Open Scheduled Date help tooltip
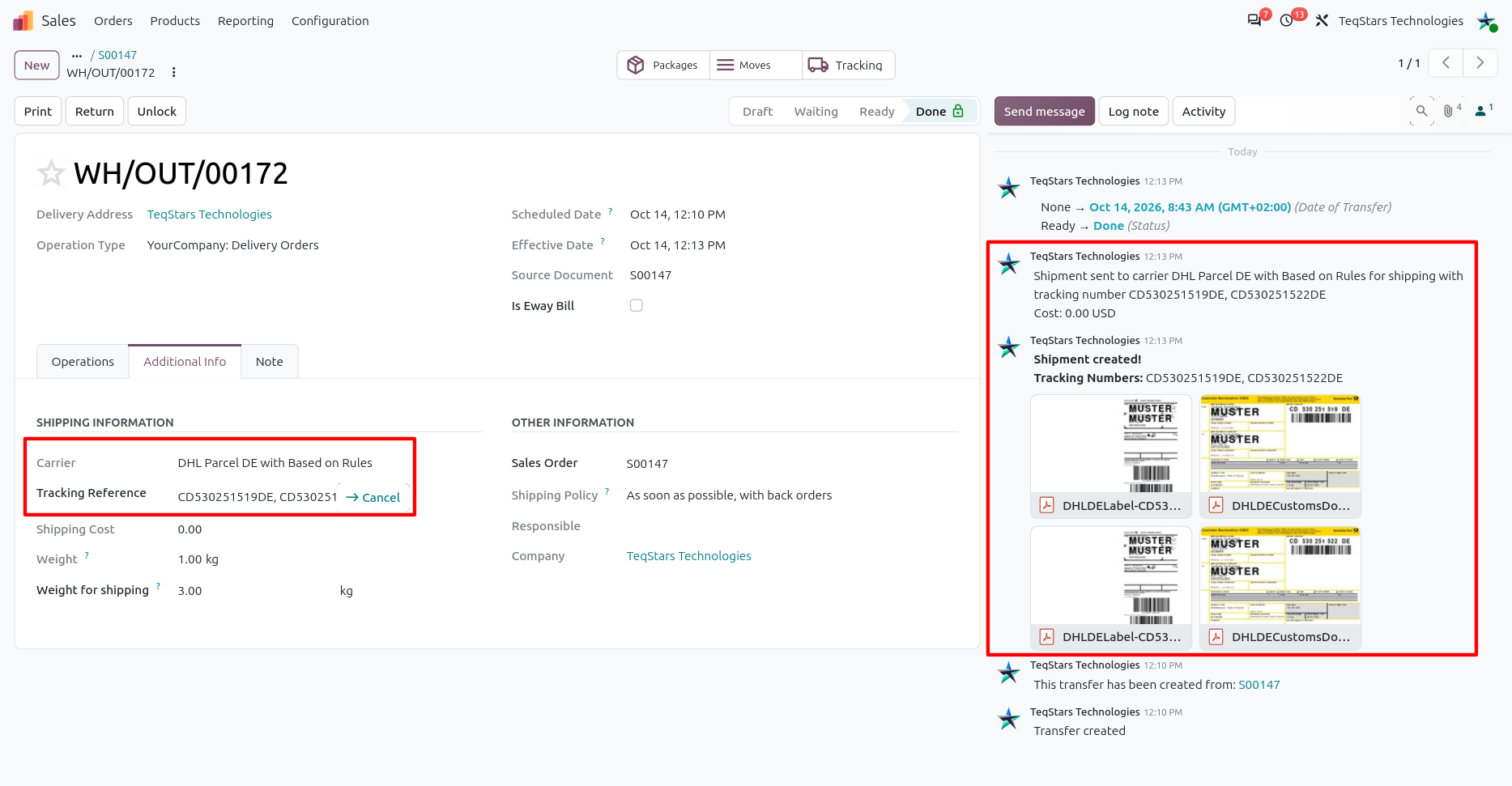Screen dimensions: 1512x786 click(611, 211)
